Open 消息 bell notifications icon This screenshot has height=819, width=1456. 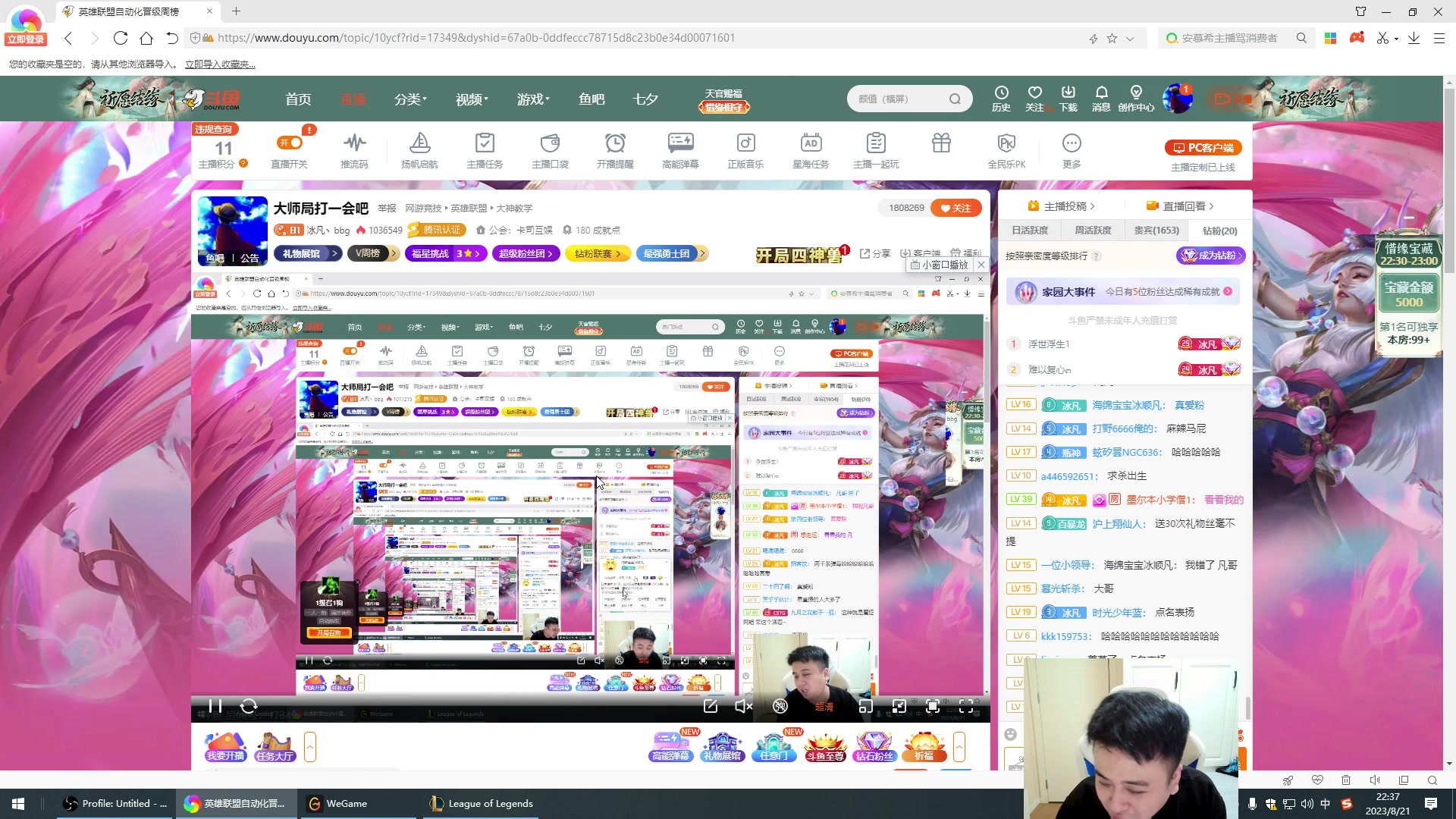[1101, 99]
